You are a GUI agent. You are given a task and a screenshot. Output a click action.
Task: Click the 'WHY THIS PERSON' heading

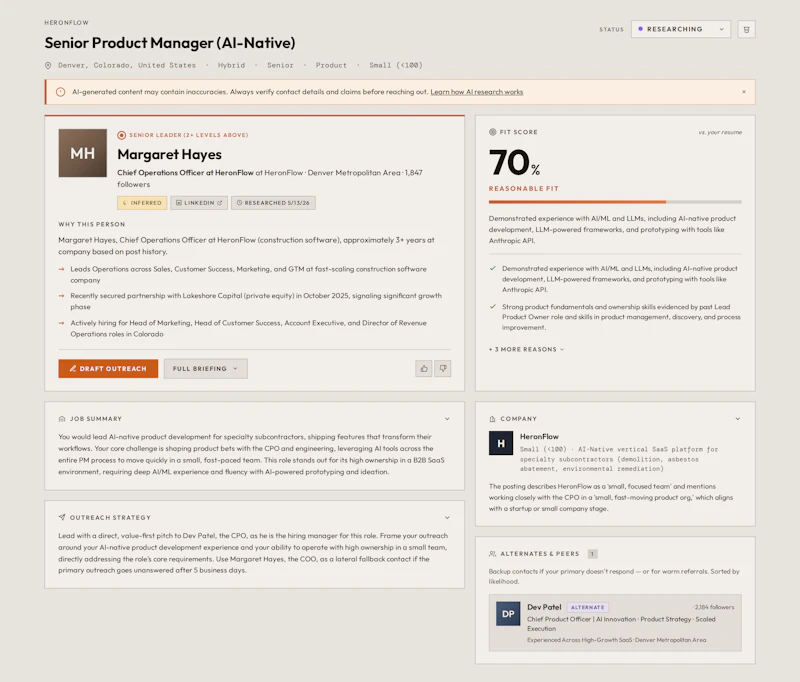tap(91, 224)
